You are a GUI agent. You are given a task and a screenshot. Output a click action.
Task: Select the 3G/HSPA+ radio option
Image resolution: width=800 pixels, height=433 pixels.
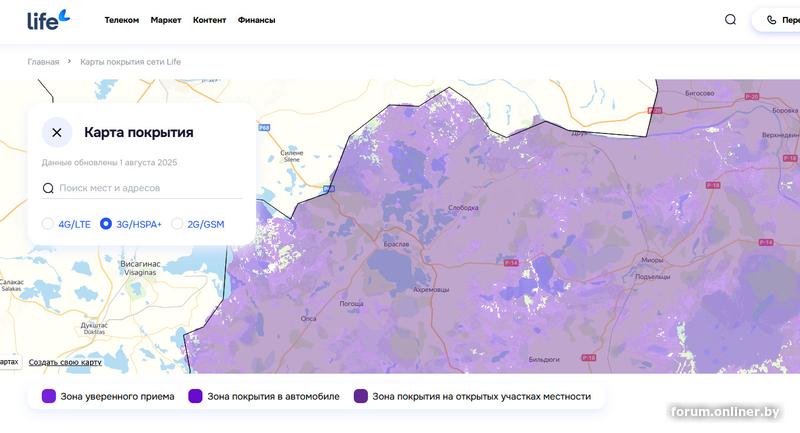click(106, 223)
